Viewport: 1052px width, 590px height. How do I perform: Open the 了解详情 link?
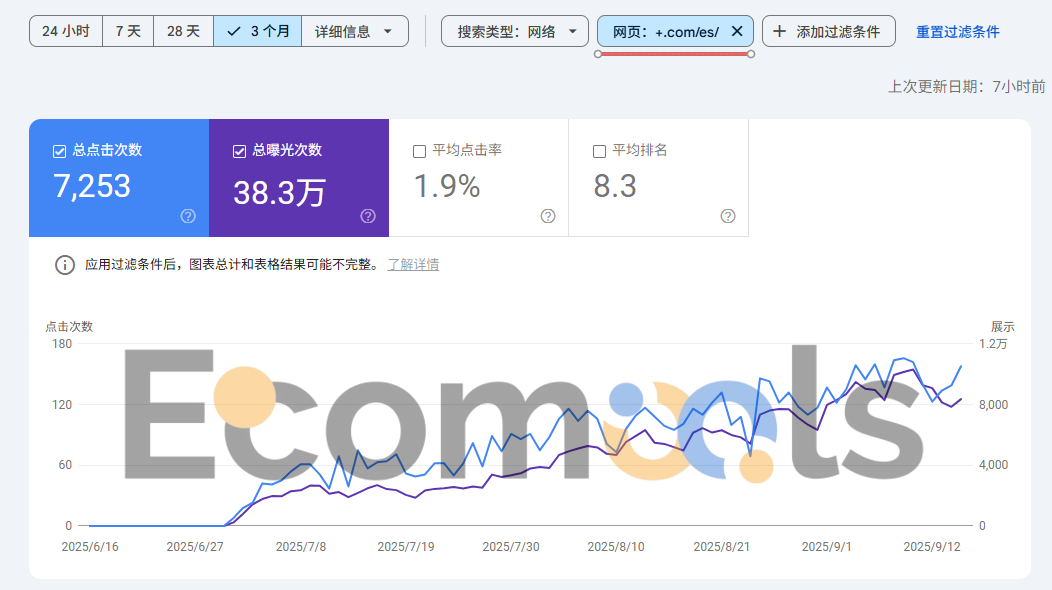point(413,265)
